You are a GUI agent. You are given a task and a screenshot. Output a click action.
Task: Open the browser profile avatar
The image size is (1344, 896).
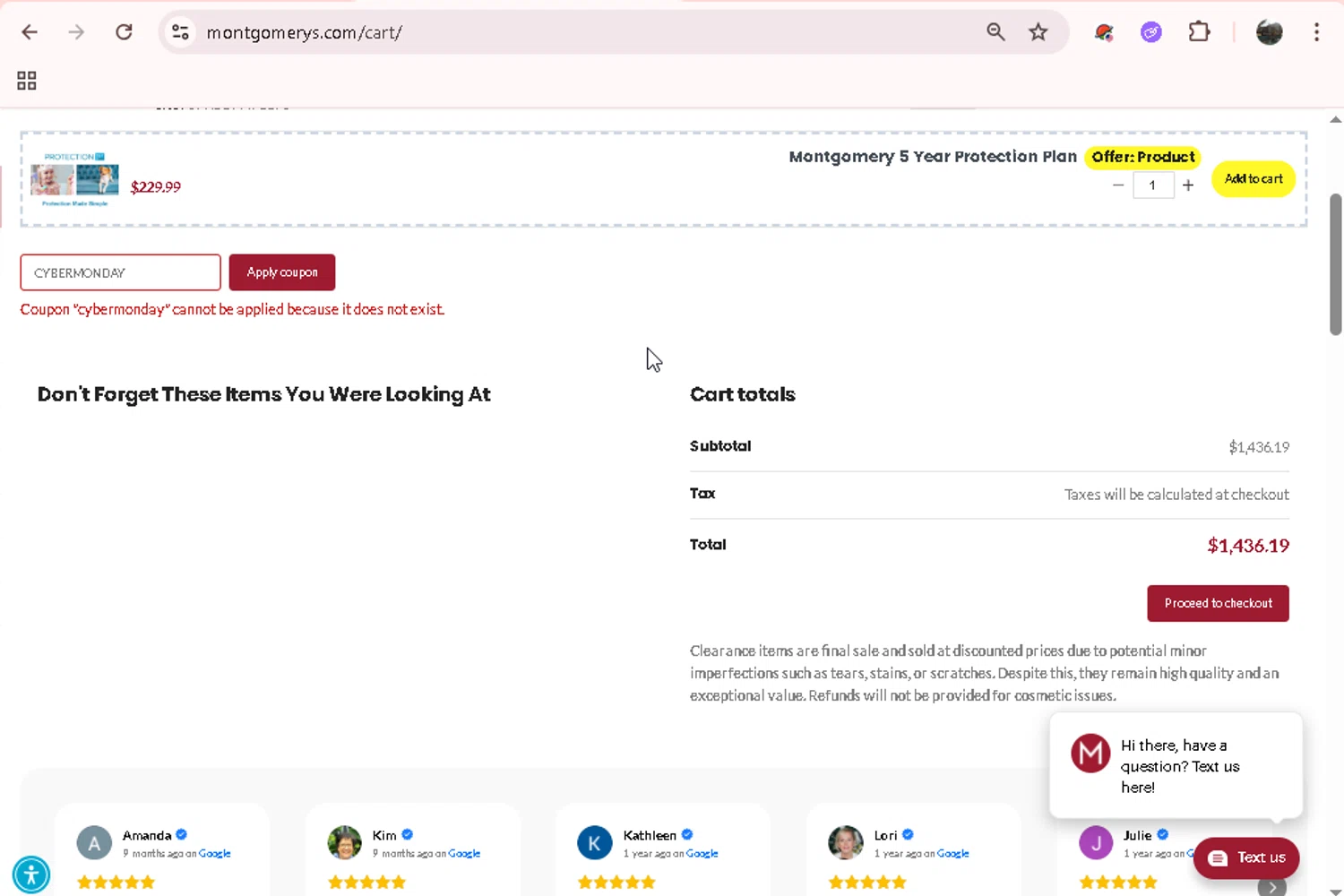(1270, 32)
